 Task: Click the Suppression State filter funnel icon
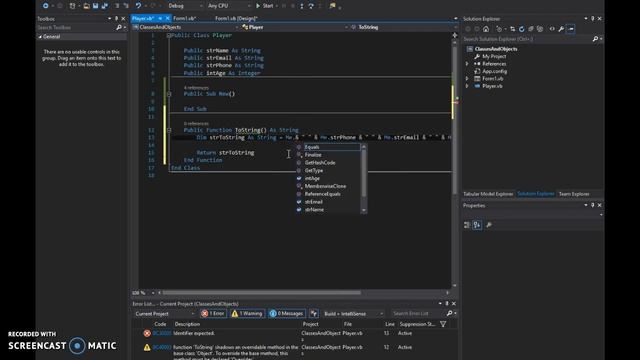[443, 324]
